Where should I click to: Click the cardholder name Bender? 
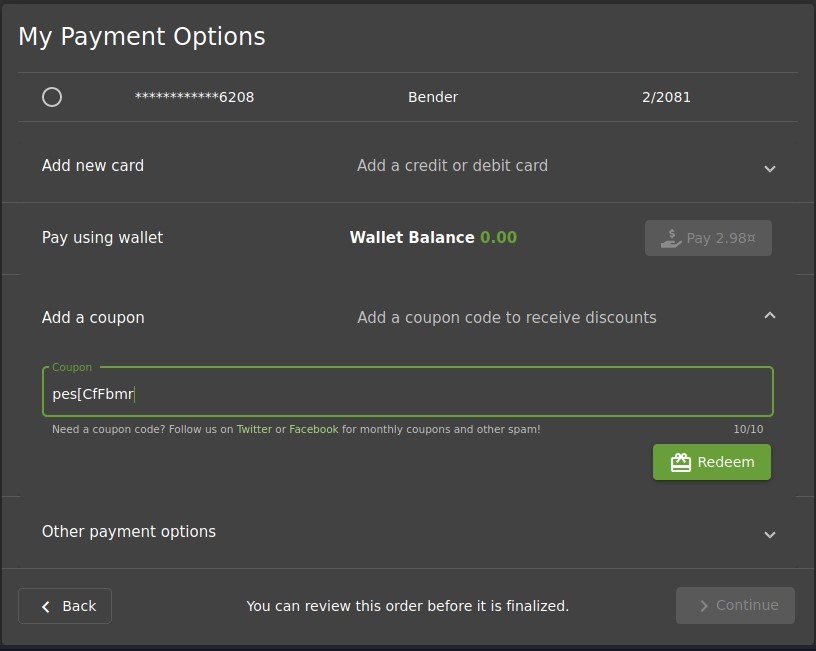click(x=432, y=97)
